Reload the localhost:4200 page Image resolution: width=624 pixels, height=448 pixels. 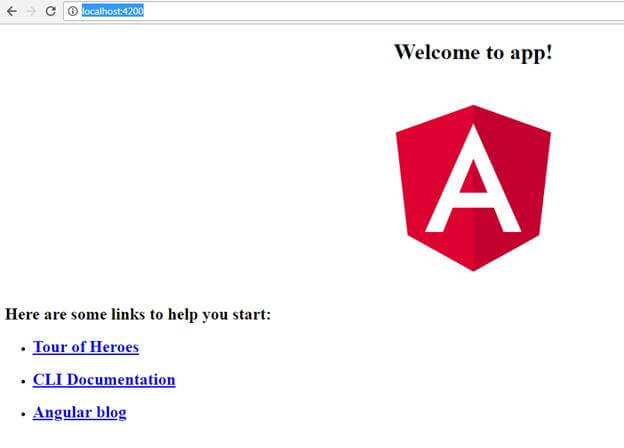click(x=51, y=11)
